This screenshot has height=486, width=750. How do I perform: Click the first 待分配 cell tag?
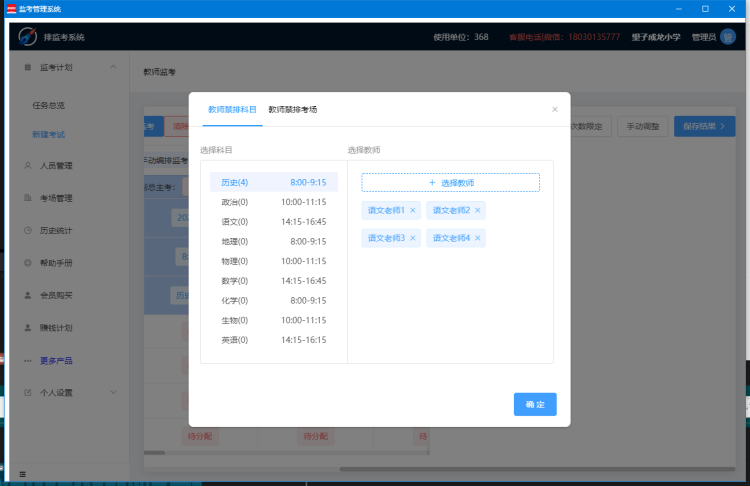point(200,436)
